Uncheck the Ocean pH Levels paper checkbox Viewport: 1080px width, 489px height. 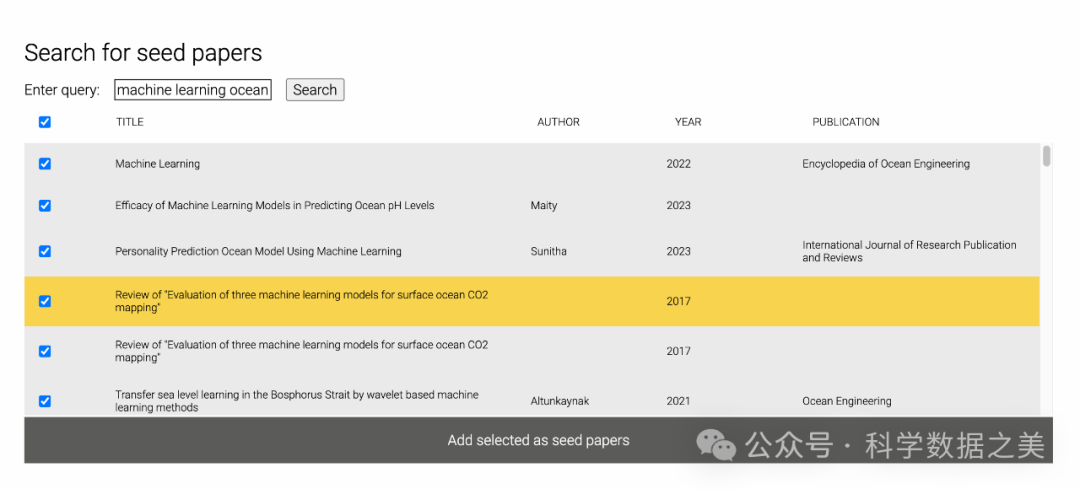[44, 206]
